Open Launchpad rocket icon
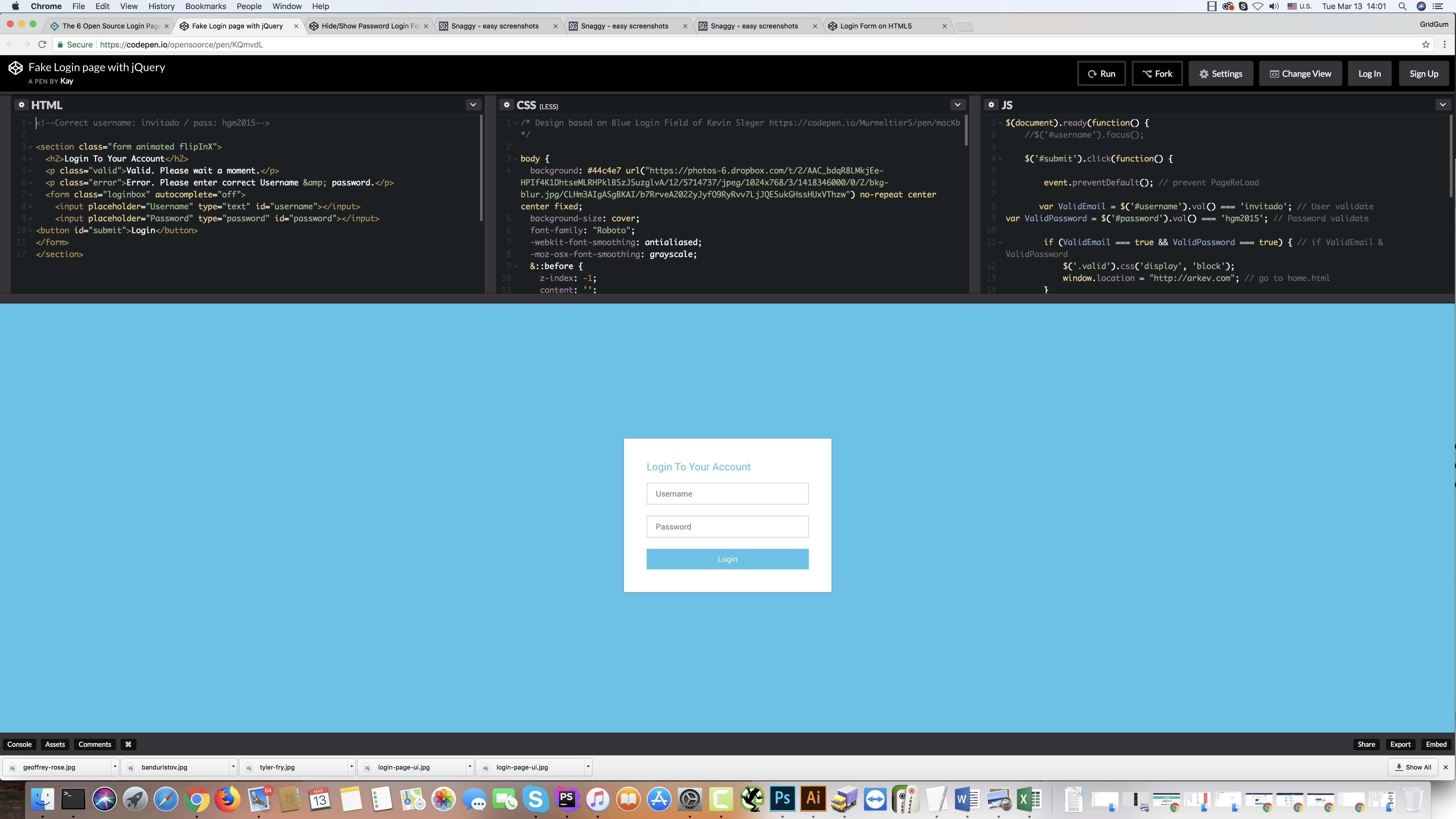This screenshot has width=1456, height=819. point(135,799)
